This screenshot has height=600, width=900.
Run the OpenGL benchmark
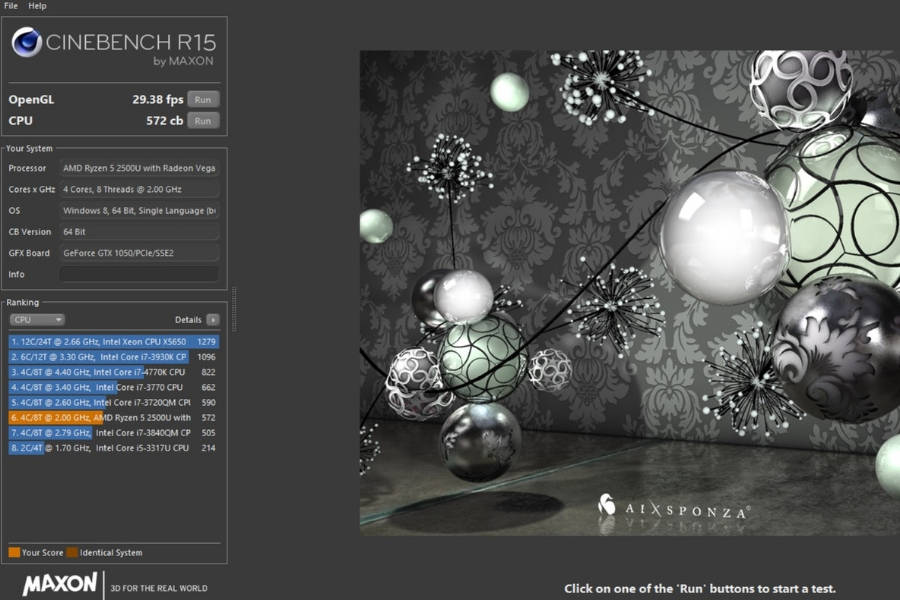[201, 99]
